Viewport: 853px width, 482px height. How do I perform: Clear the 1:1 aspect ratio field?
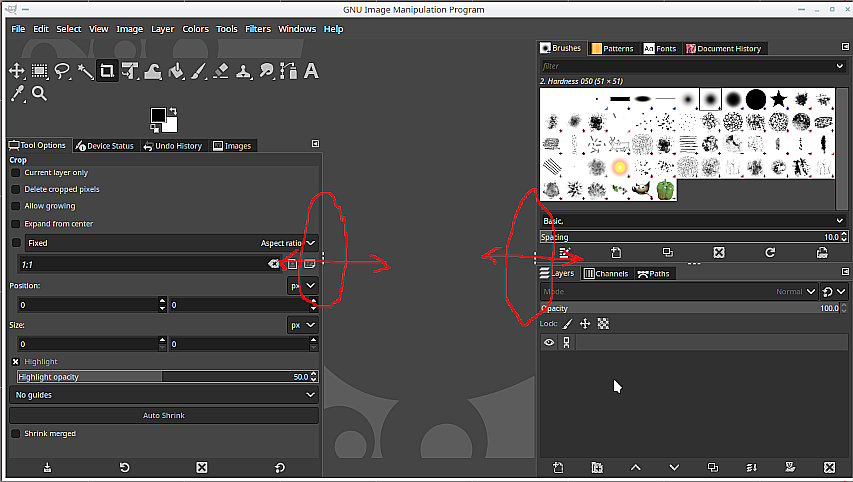pos(273,264)
